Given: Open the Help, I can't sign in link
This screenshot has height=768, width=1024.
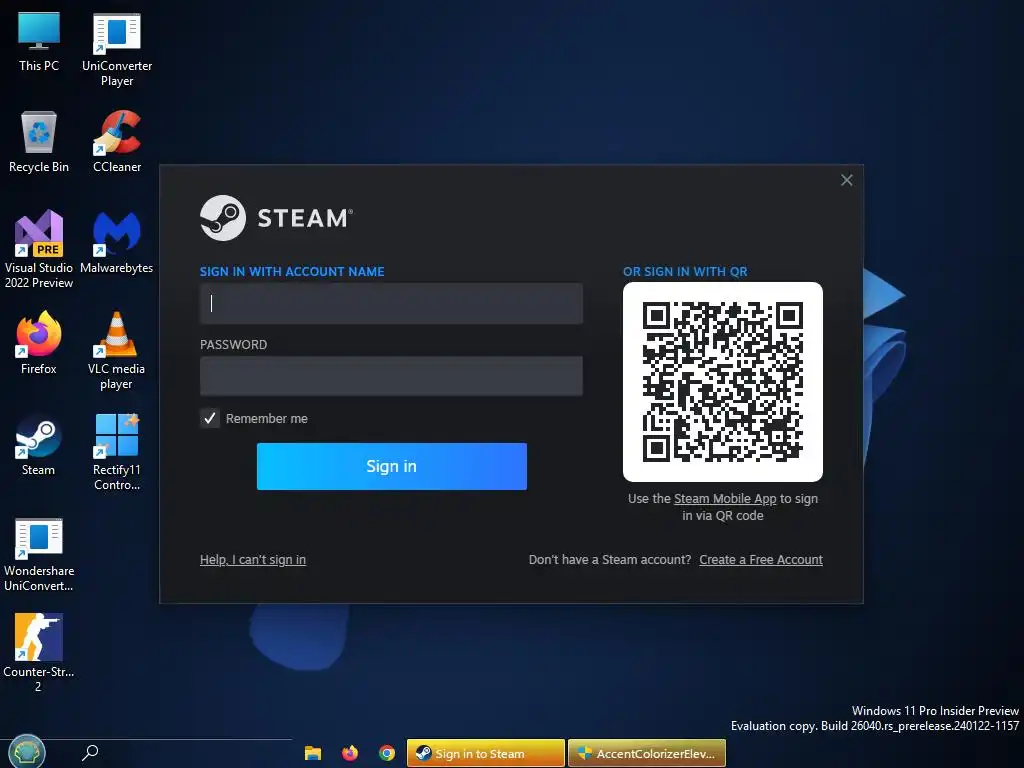Looking at the screenshot, I should (x=253, y=560).
